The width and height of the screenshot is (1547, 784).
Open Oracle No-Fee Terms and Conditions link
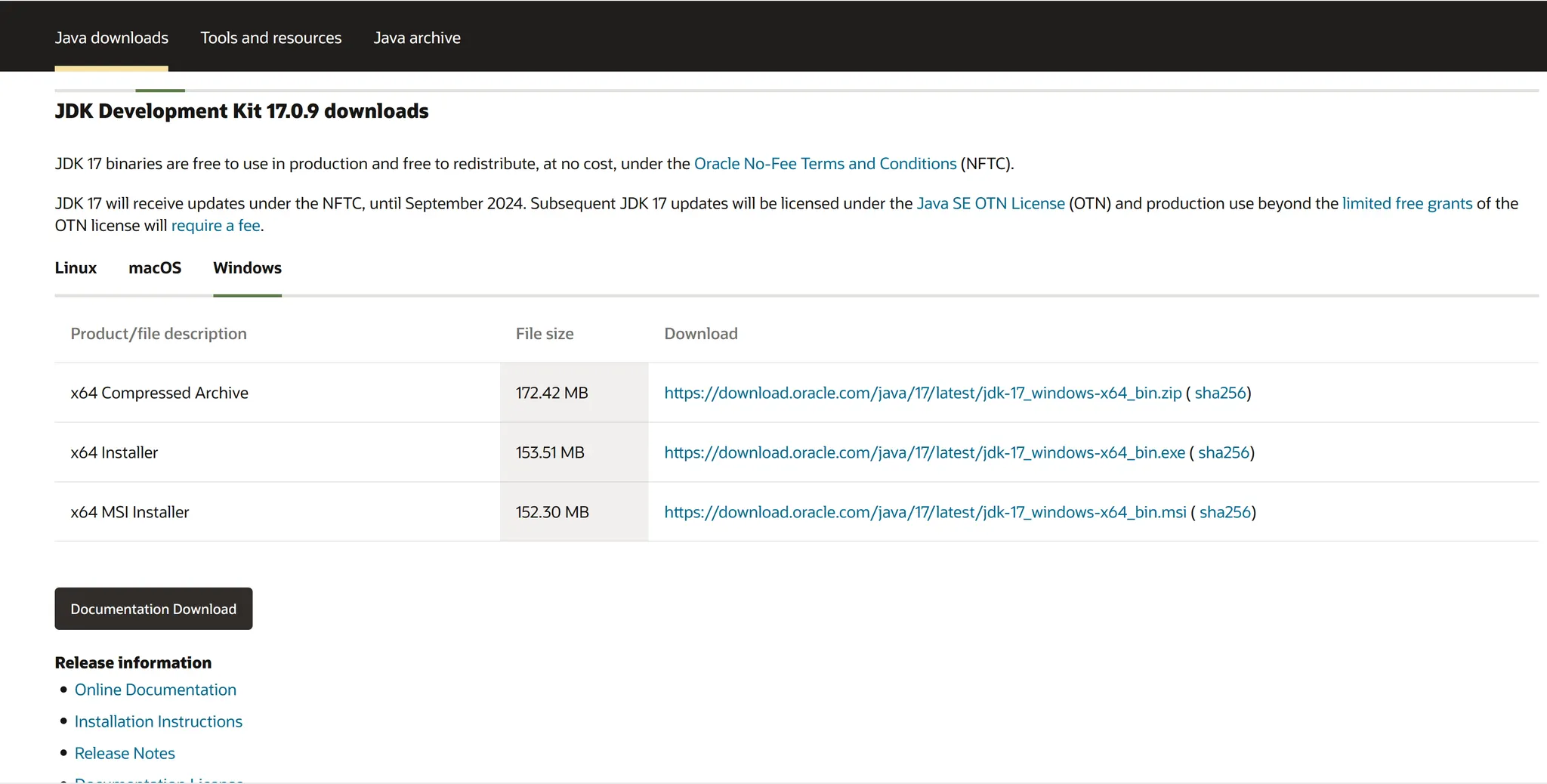(825, 164)
